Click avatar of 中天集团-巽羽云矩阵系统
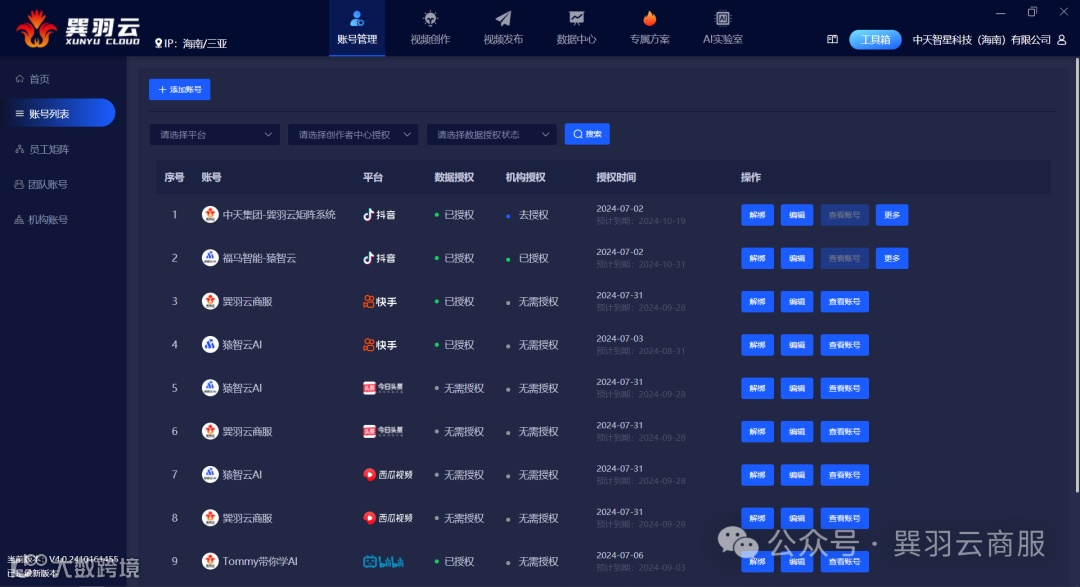This screenshot has width=1080, height=587. click(210, 214)
